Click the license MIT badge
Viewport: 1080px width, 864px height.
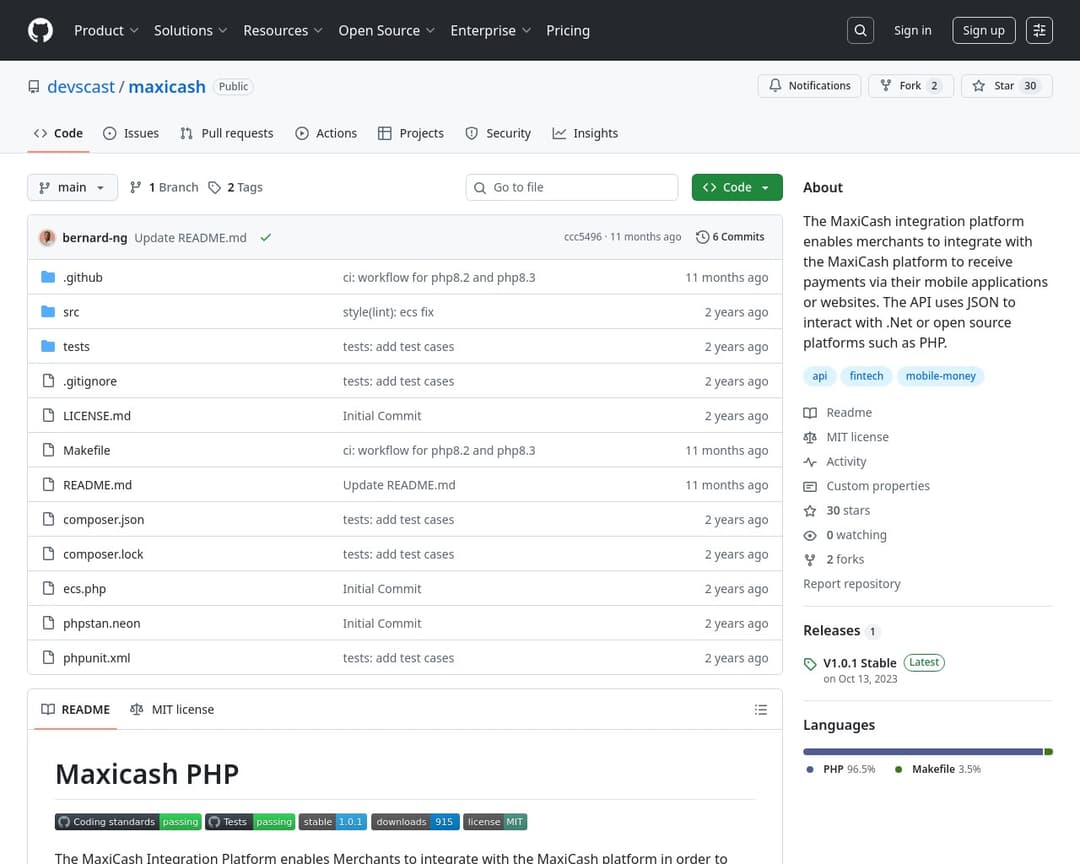495,821
